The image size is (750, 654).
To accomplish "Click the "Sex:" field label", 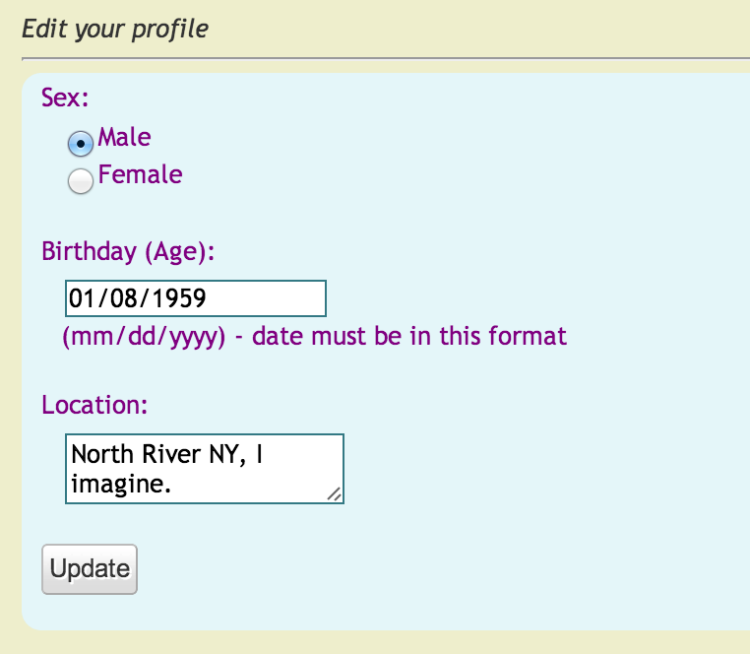I will click(65, 98).
